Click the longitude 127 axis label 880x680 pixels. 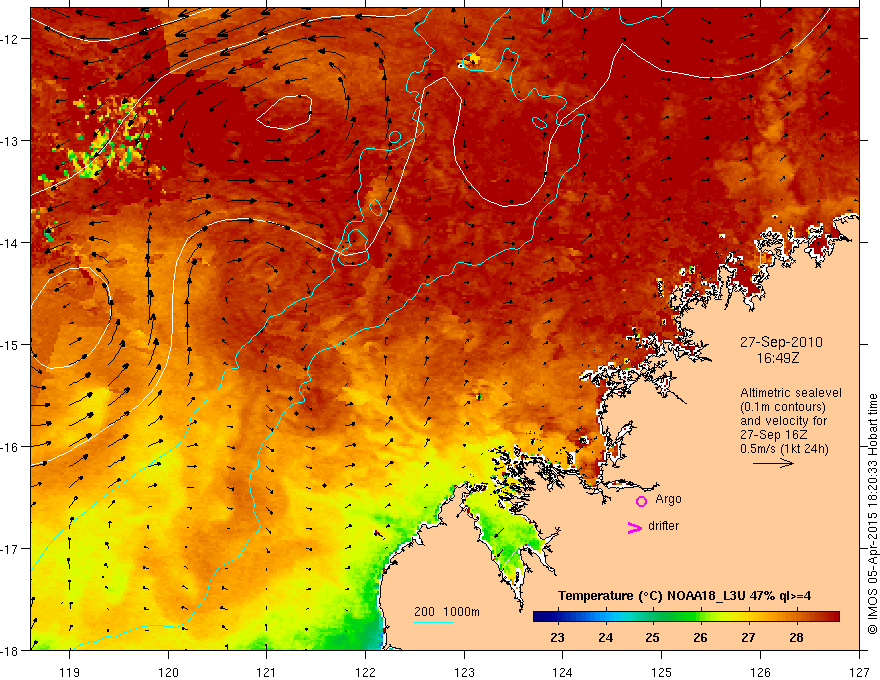[859, 672]
